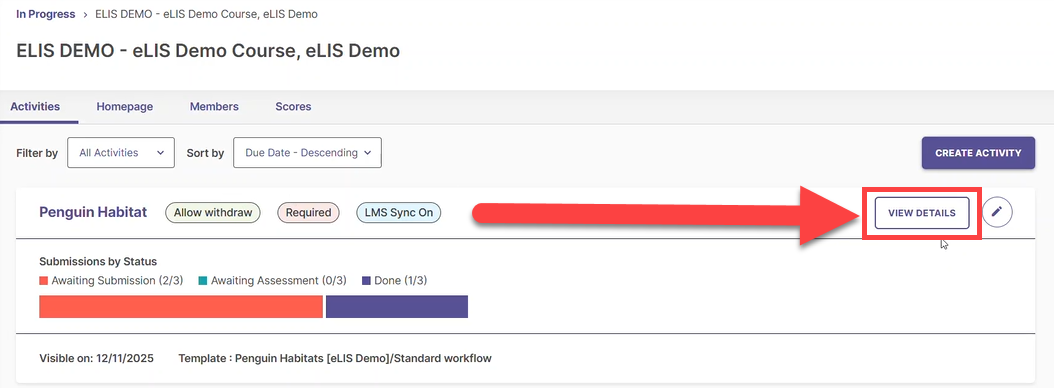Click the Visible on: 12/11/2025 text
This screenshot has width=1054, height=388.
tap(96, 358)
